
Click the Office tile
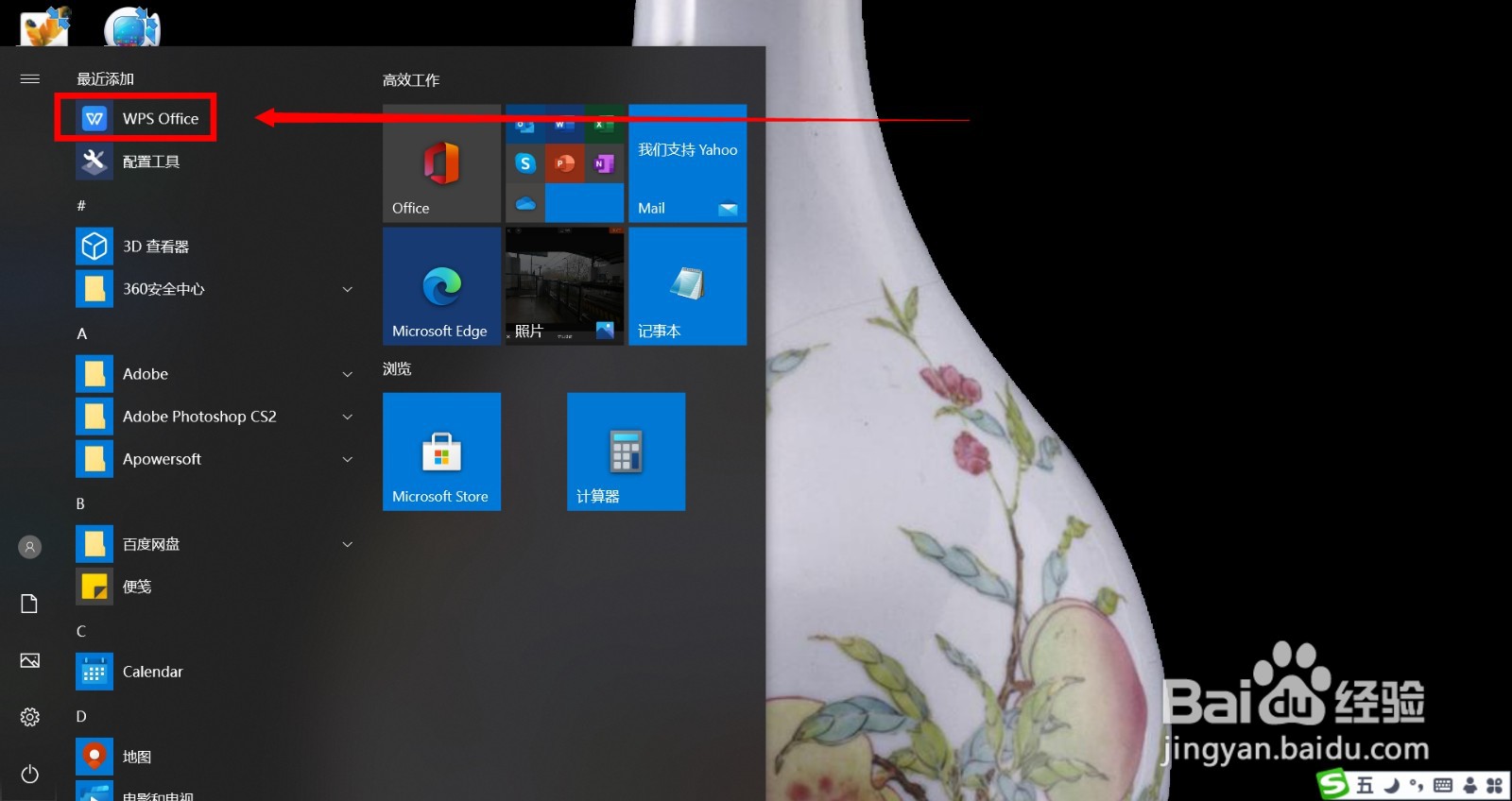441,163
